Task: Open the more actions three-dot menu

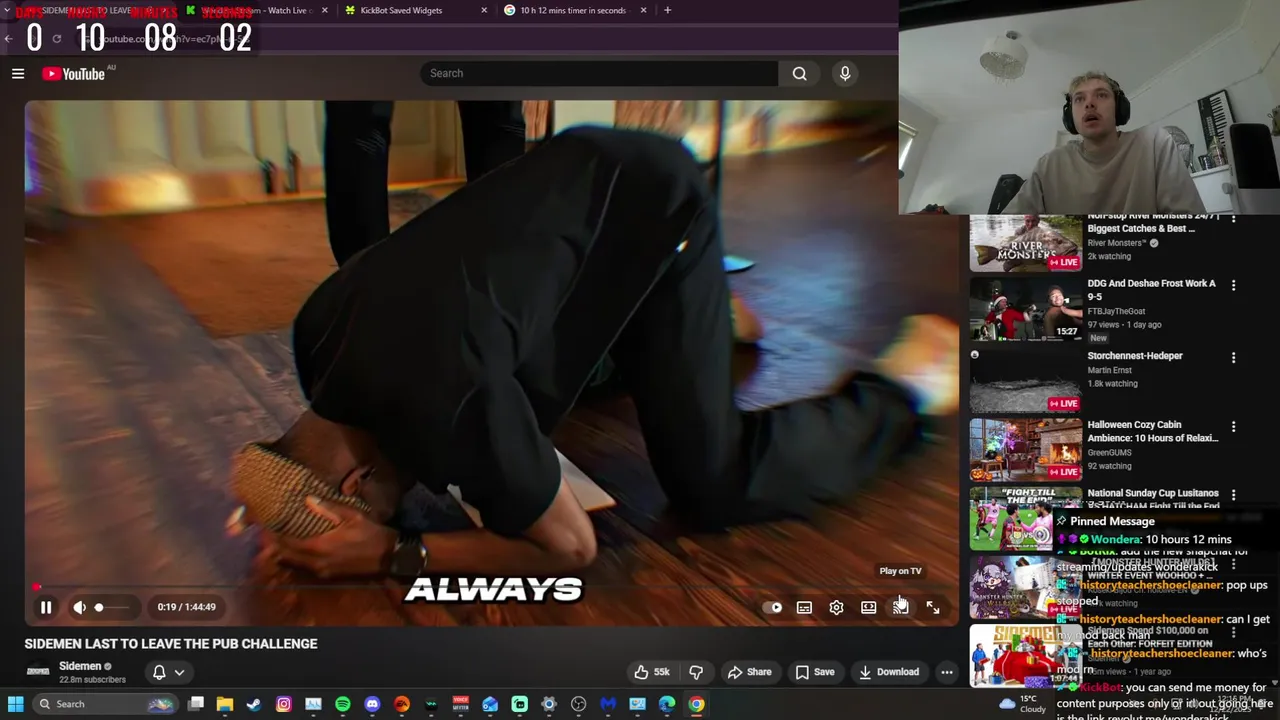Action: (x=947, y=672)
